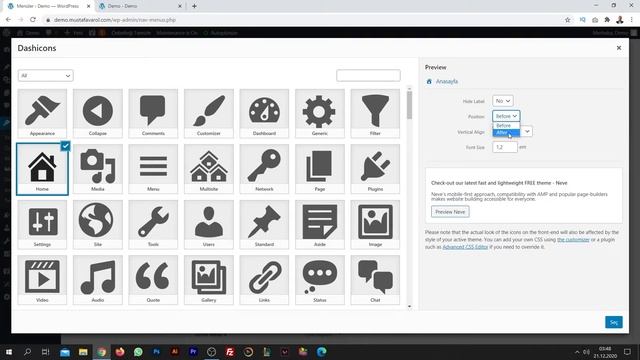Select the Generic gear icon
The image size is (640, 360).
click(320, 113)
